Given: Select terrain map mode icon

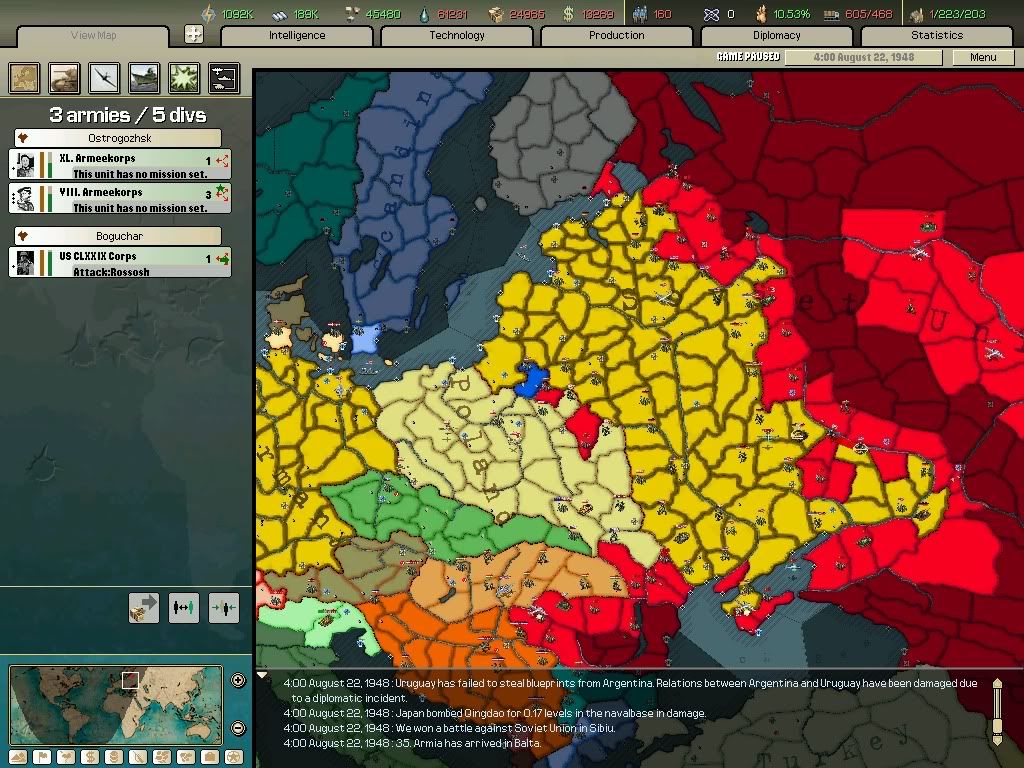Looking at the screenshot, I should [18, 757].
